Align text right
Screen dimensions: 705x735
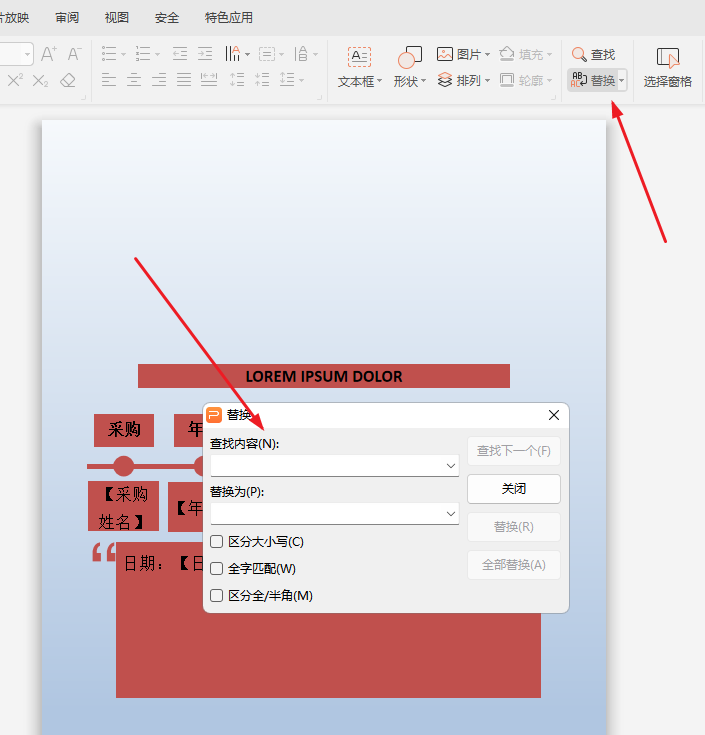[159, 80]
